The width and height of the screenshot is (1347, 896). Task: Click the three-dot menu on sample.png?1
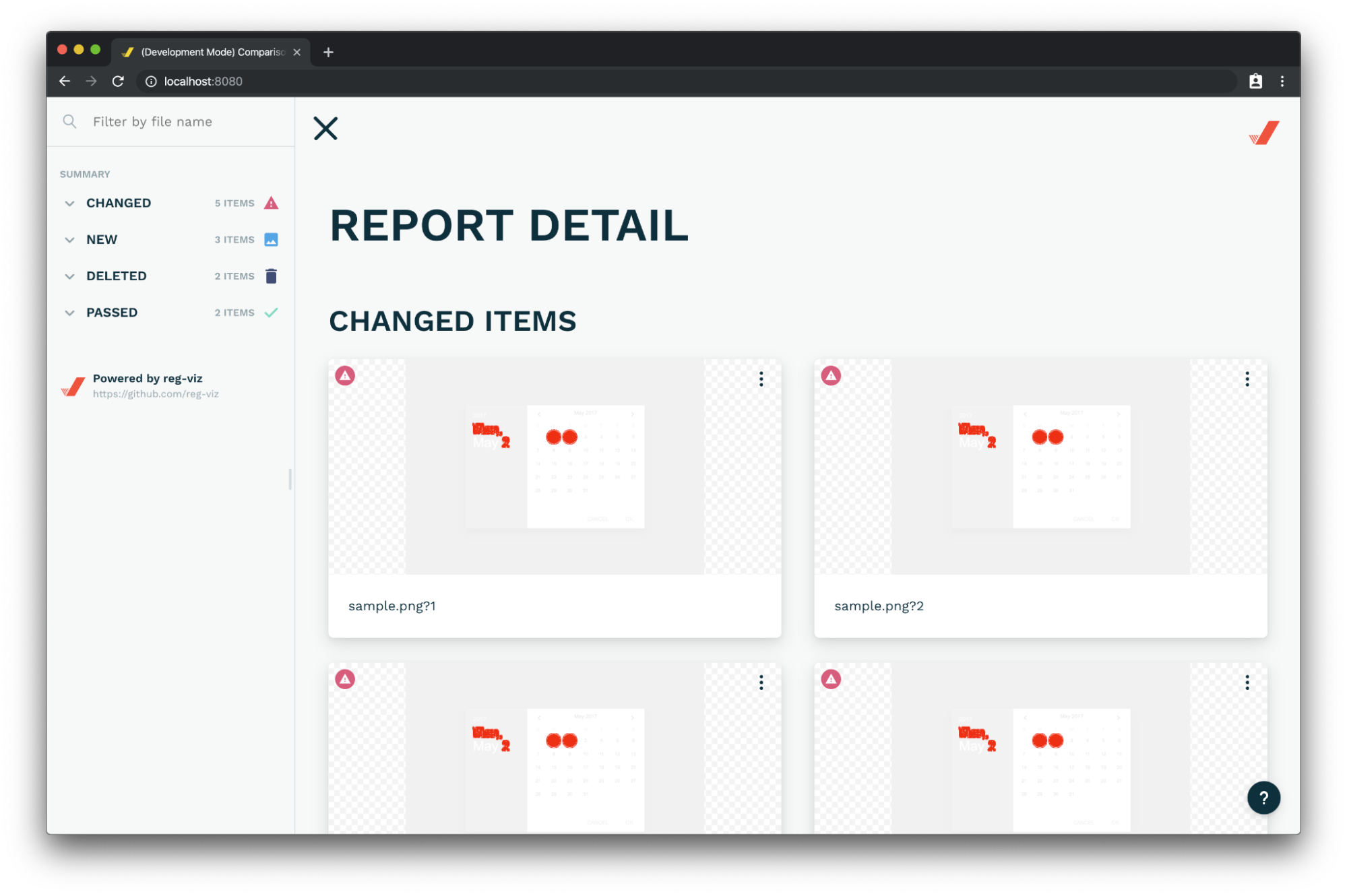click(761, 378)
